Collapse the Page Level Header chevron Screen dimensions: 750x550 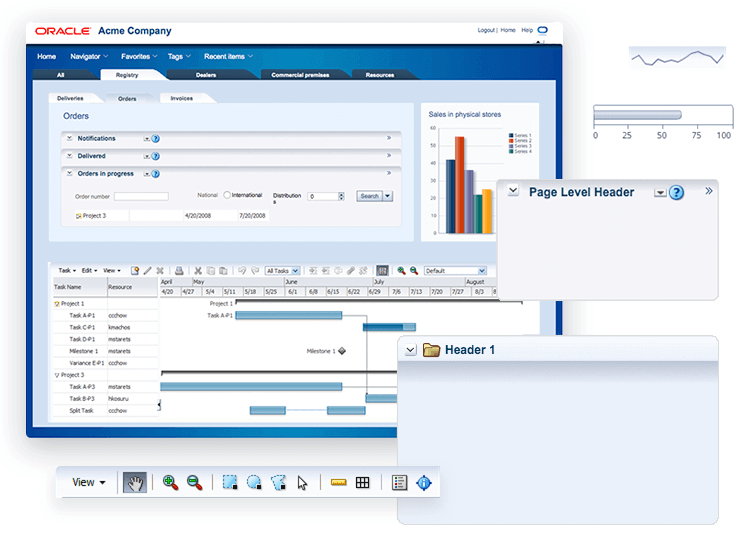point(513,190)
